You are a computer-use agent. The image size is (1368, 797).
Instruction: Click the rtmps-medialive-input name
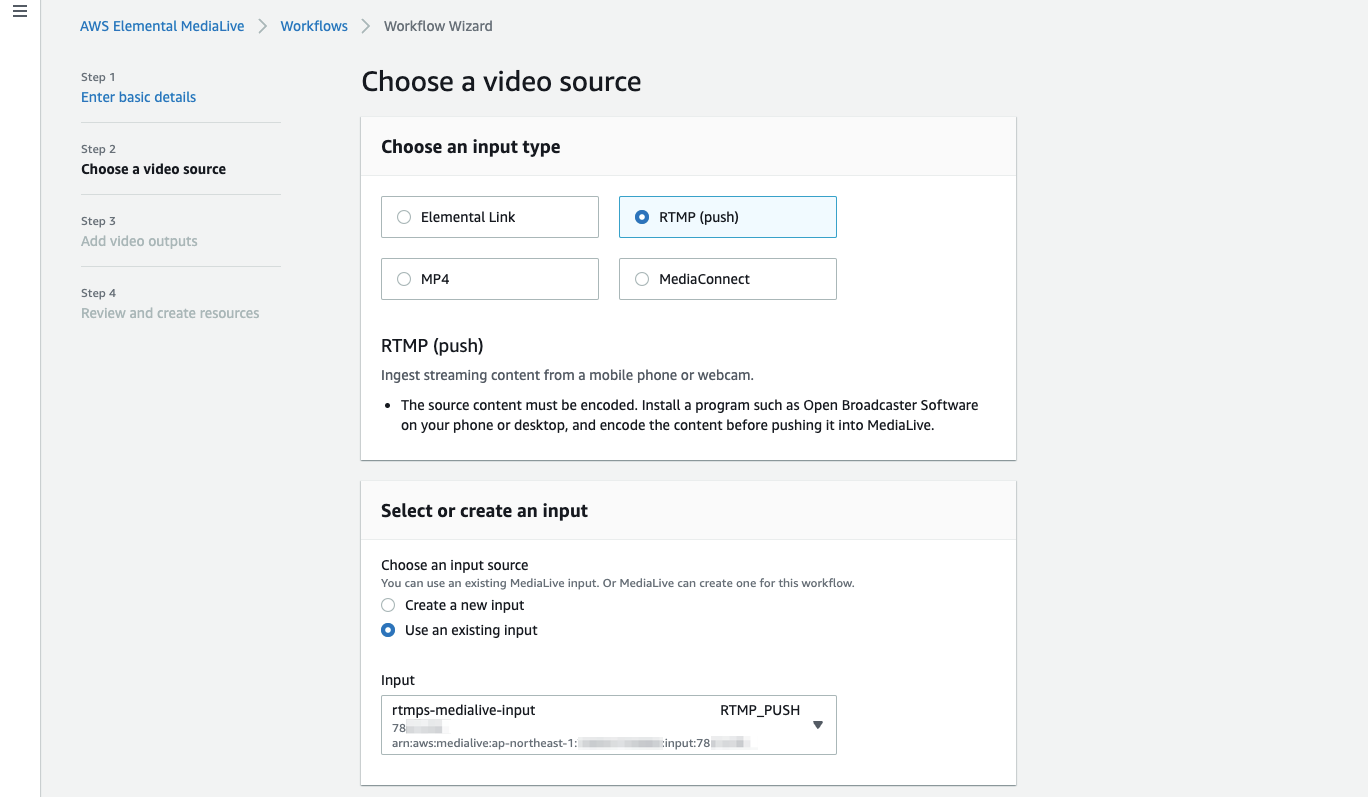464,710
